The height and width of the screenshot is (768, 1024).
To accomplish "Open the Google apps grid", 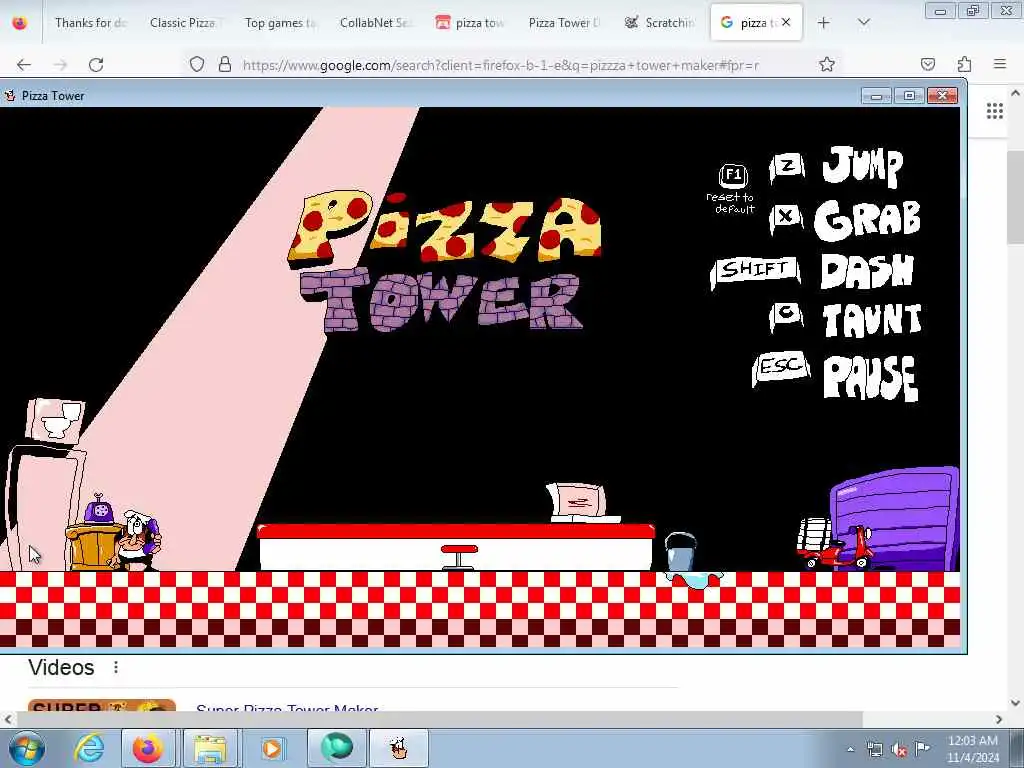I will click(x=995, y=111).
